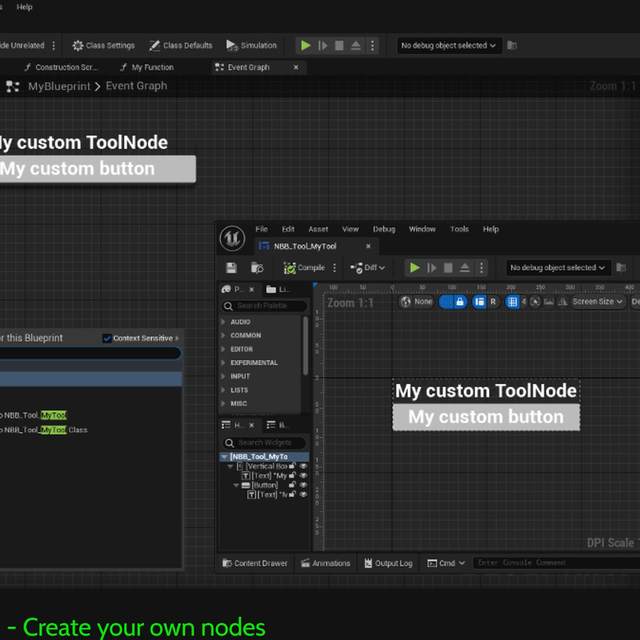
Task: Click Stop in the widget editor toolbar
Action: [448, 268]
